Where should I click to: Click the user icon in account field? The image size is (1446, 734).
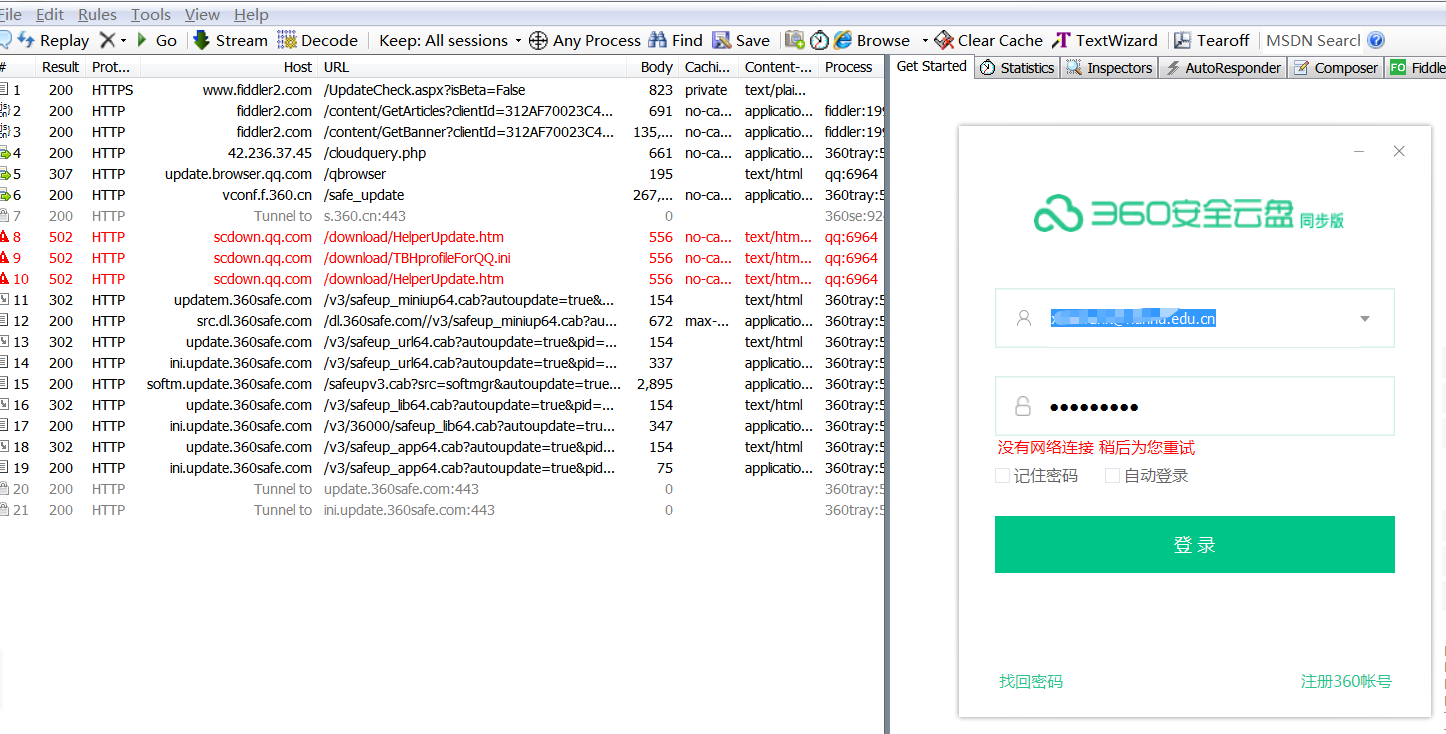click(x=1023, y=318)
